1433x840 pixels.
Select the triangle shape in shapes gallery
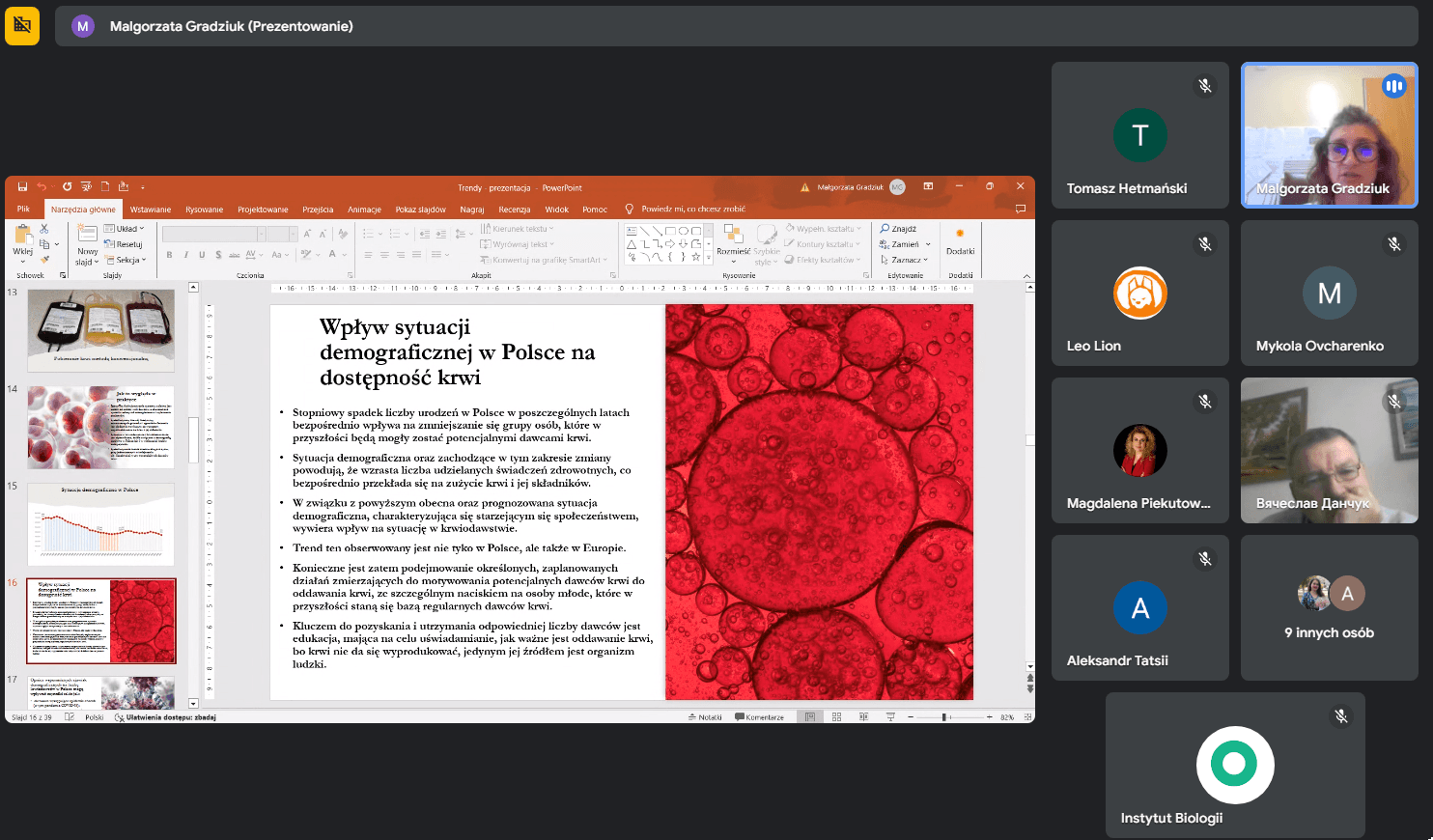point(632,244)
